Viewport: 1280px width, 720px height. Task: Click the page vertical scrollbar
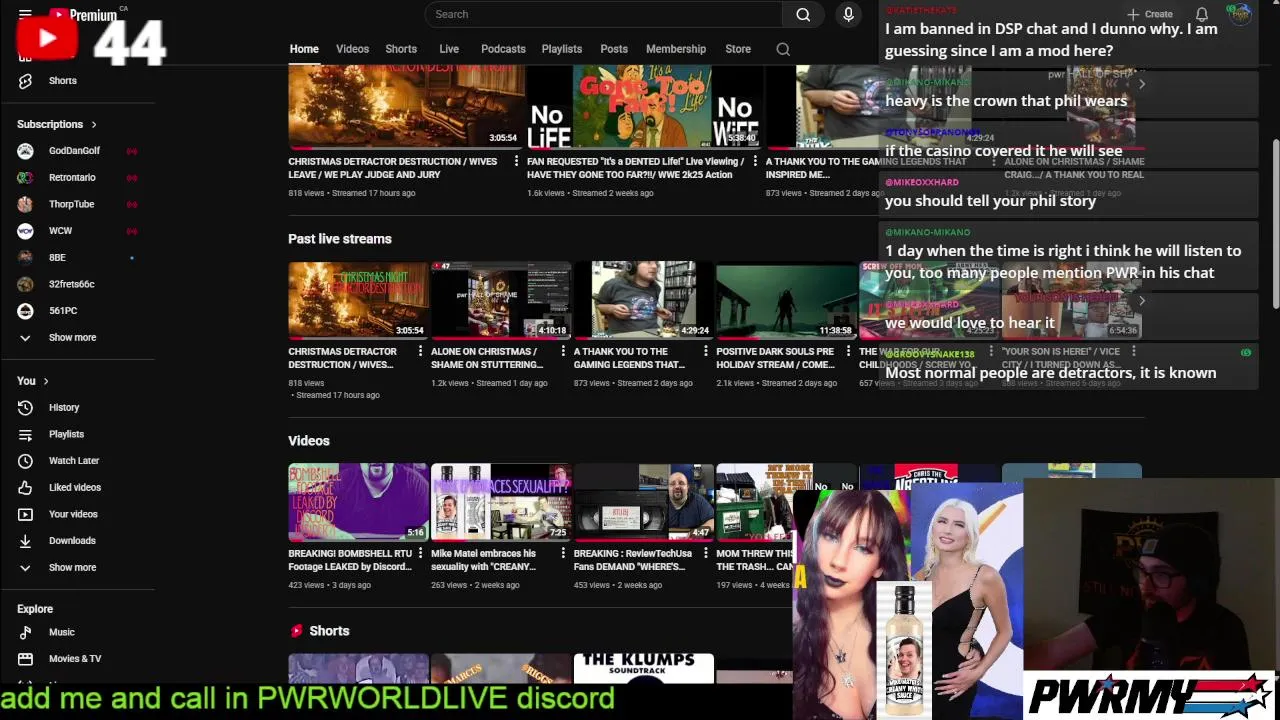point(1275,224)
